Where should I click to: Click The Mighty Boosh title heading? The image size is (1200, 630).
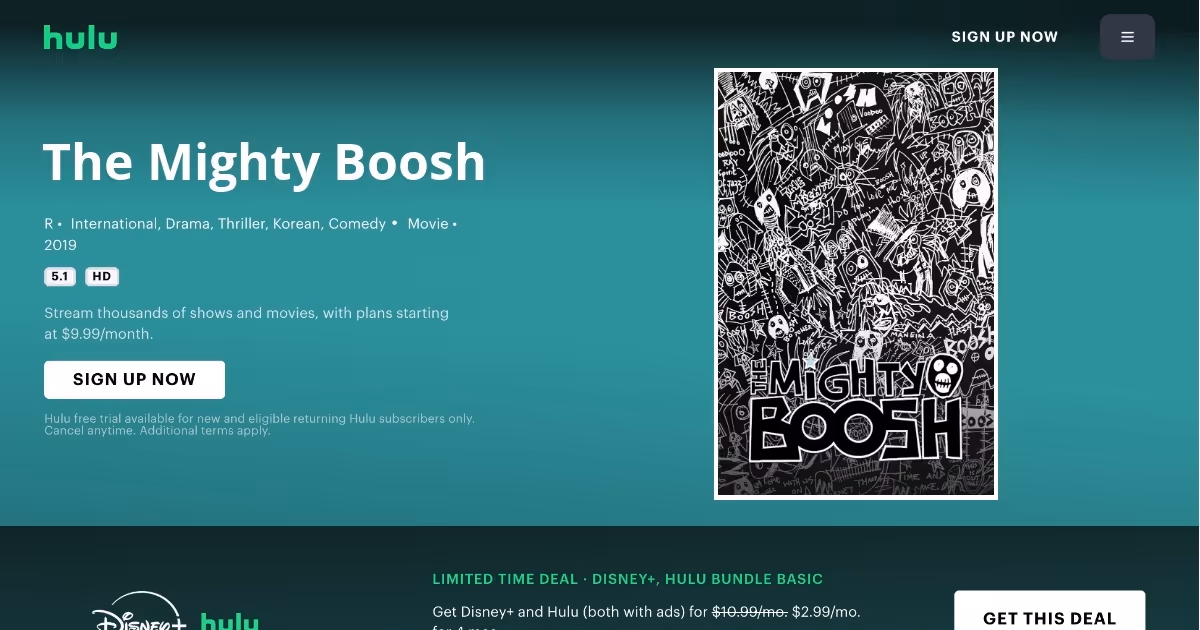coord(264,161)
